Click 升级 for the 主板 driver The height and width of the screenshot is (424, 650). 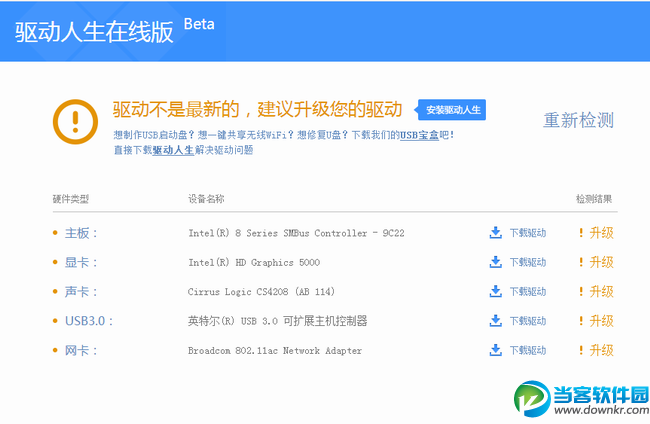click(601, 233)
